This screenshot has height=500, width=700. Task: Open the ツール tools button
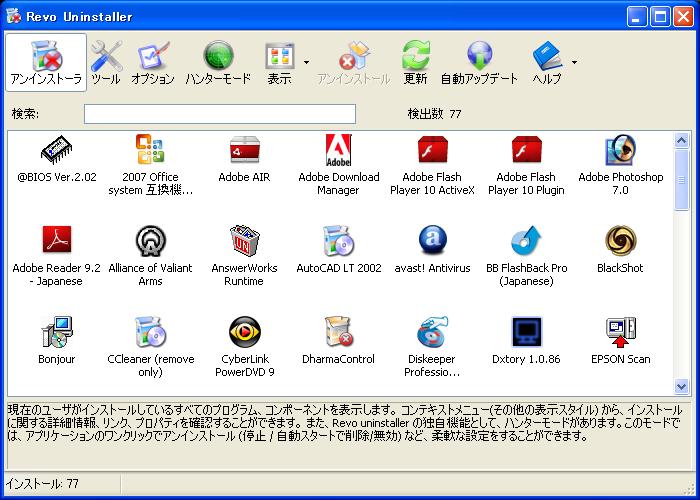106,62
